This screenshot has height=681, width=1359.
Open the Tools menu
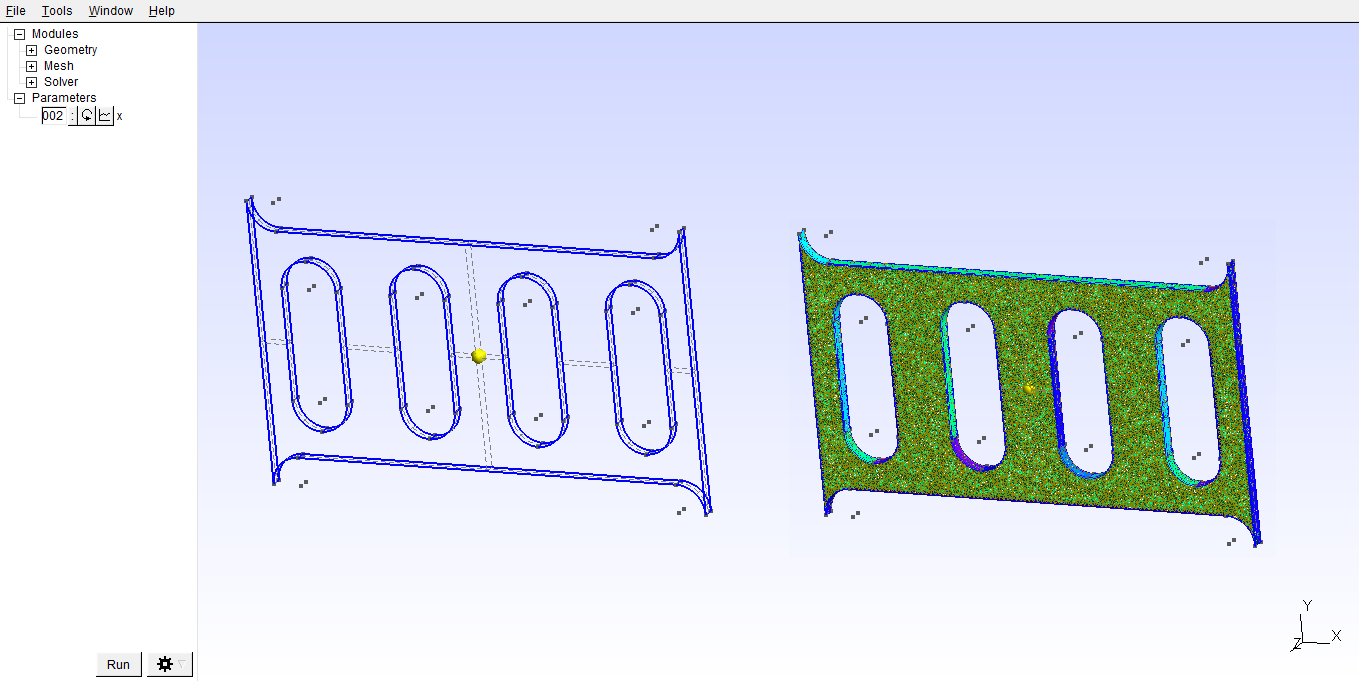[x=57, y=11]
